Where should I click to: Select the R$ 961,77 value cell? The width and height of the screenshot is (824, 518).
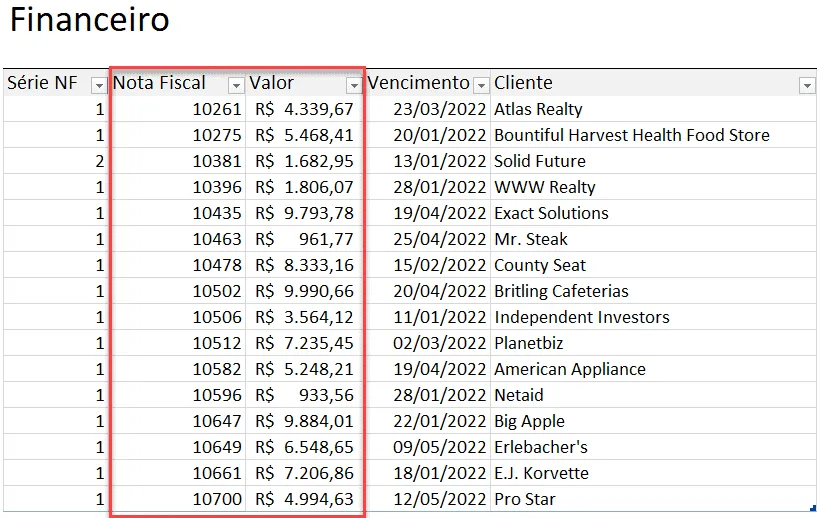pos(305,239)
